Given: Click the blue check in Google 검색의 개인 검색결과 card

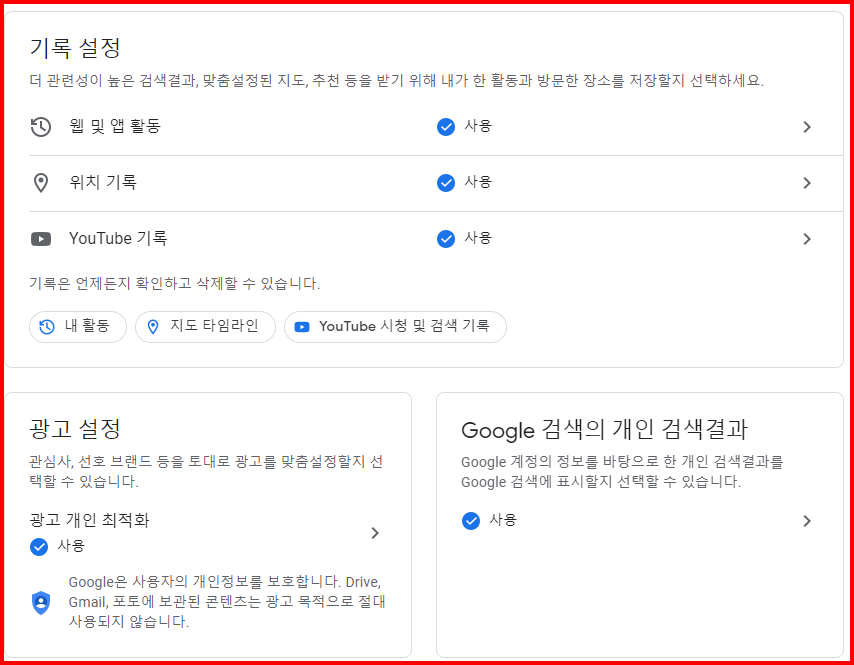Looking at the screenshot, I should [471, 521].
